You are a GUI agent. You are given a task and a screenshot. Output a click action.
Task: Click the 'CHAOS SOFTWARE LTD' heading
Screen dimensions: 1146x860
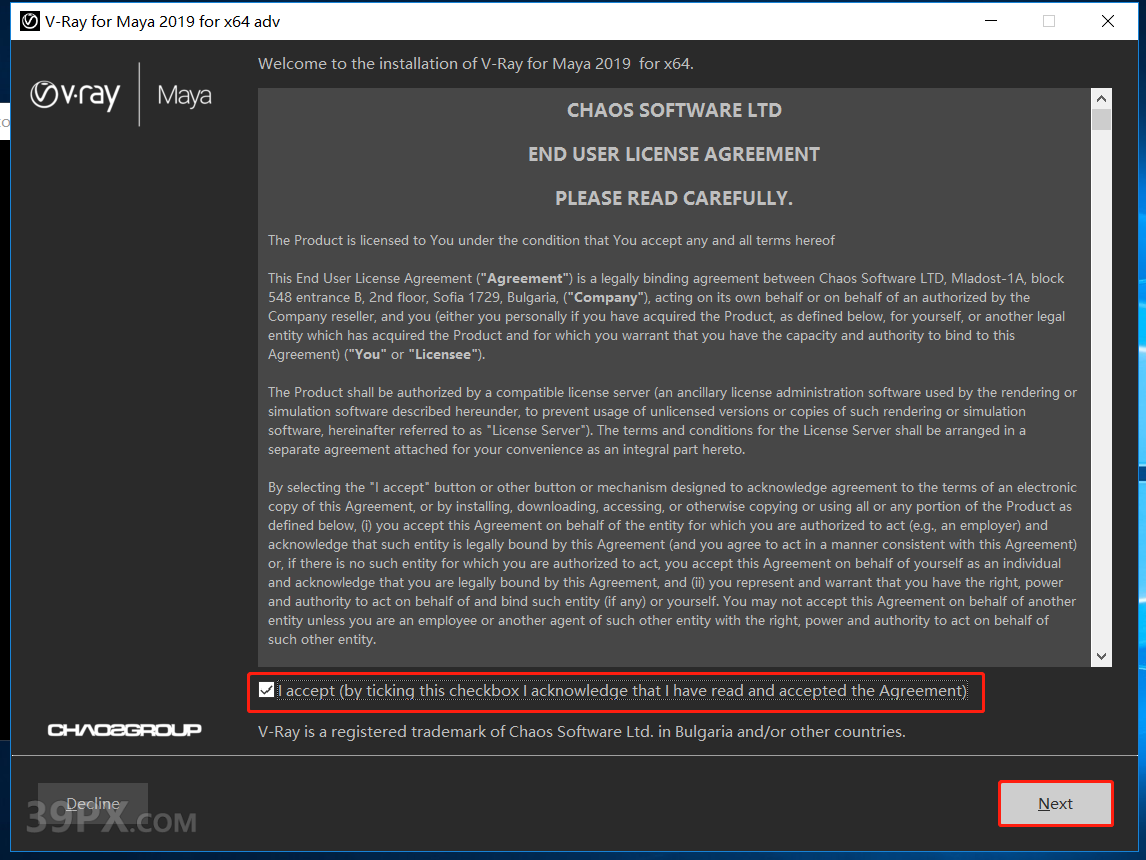pos(674,110)
